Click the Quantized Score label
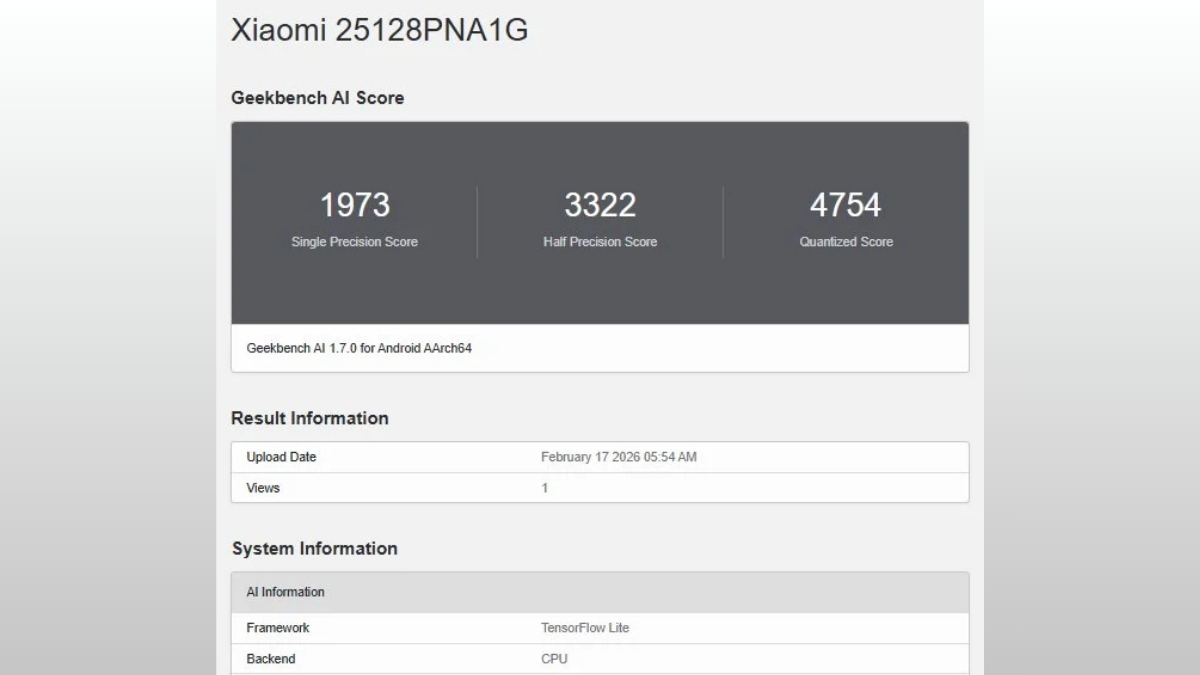 845,241
